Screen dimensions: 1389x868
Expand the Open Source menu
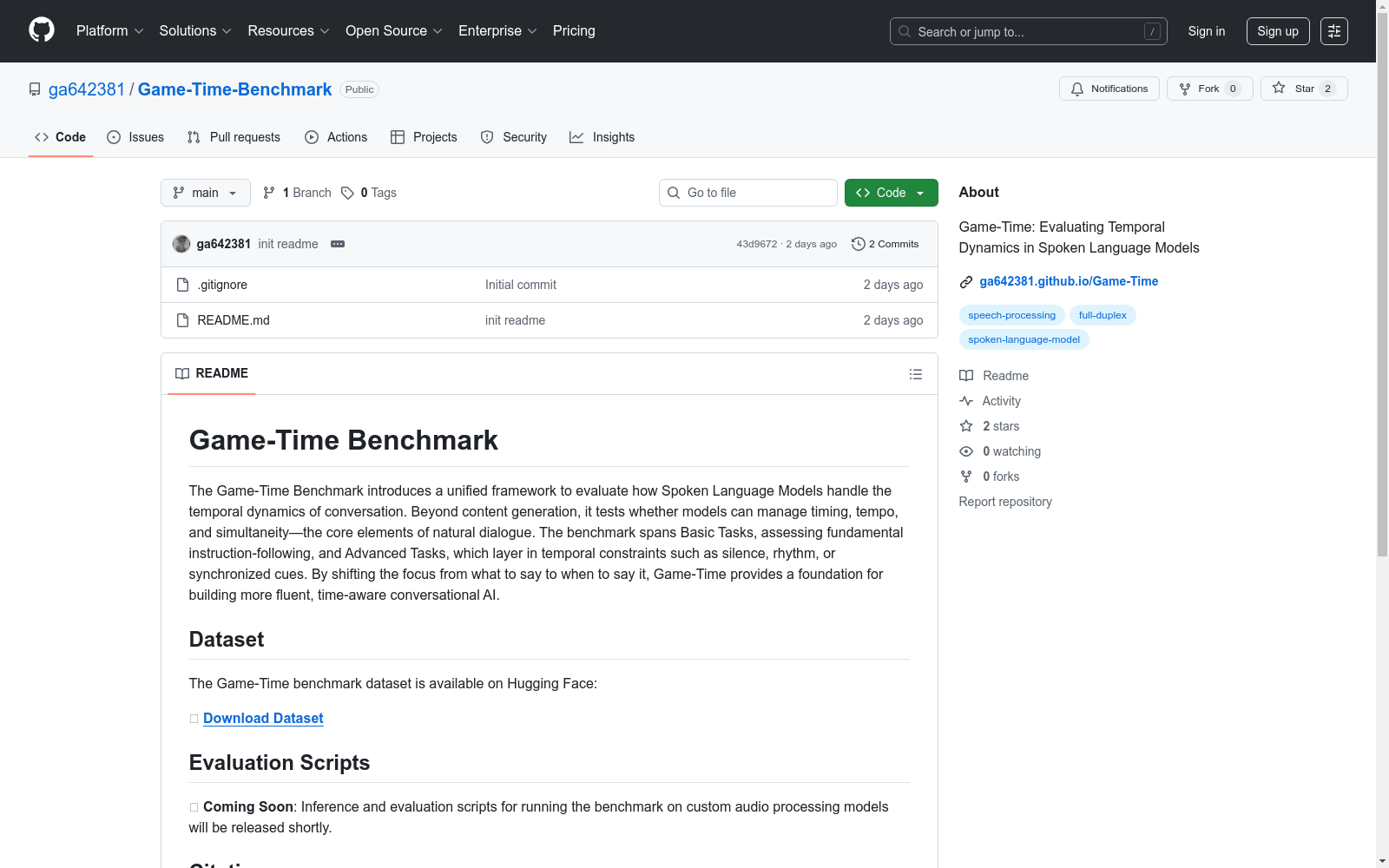(394, 31)
